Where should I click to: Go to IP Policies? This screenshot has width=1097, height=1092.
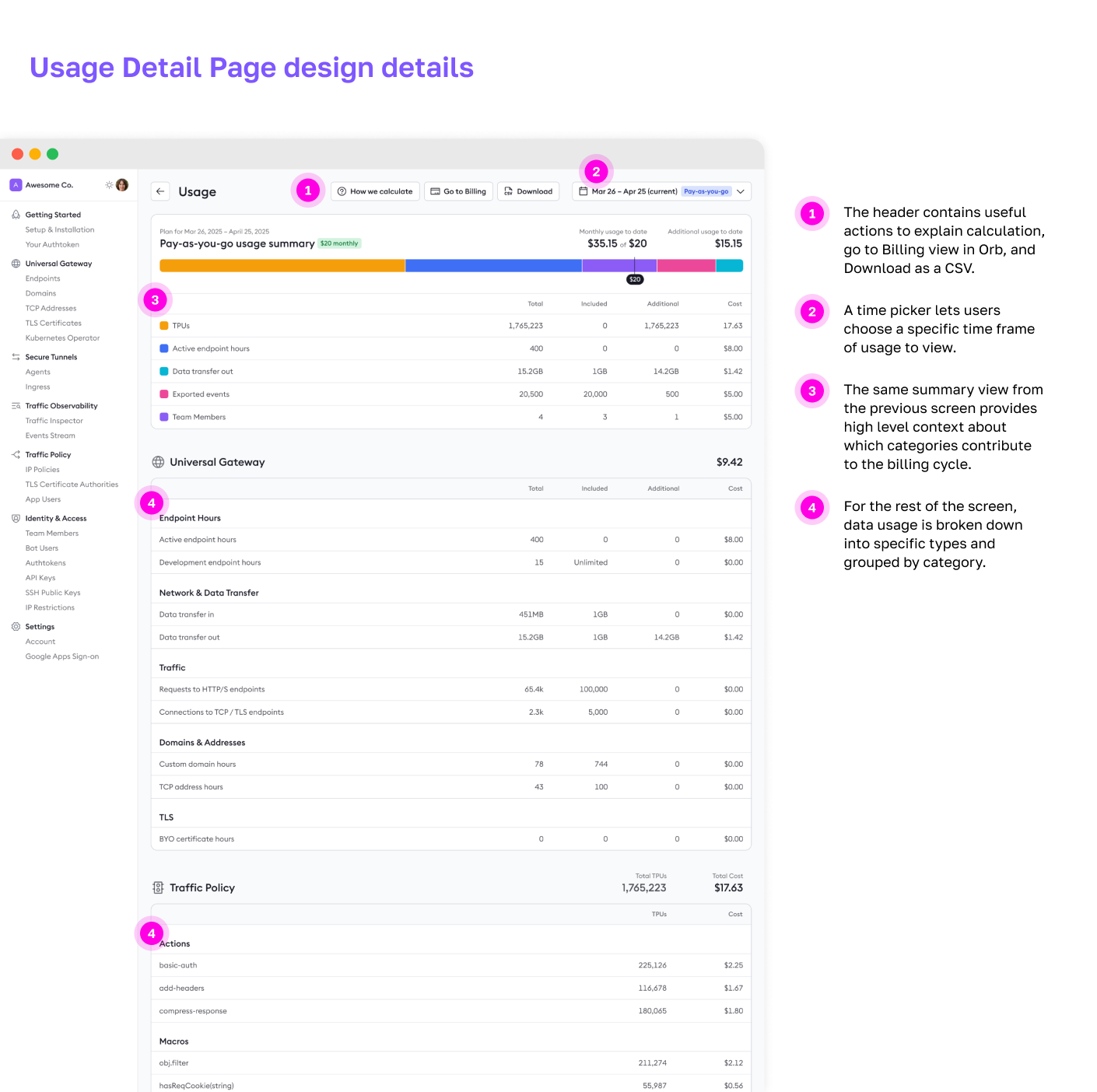[42, 470]
